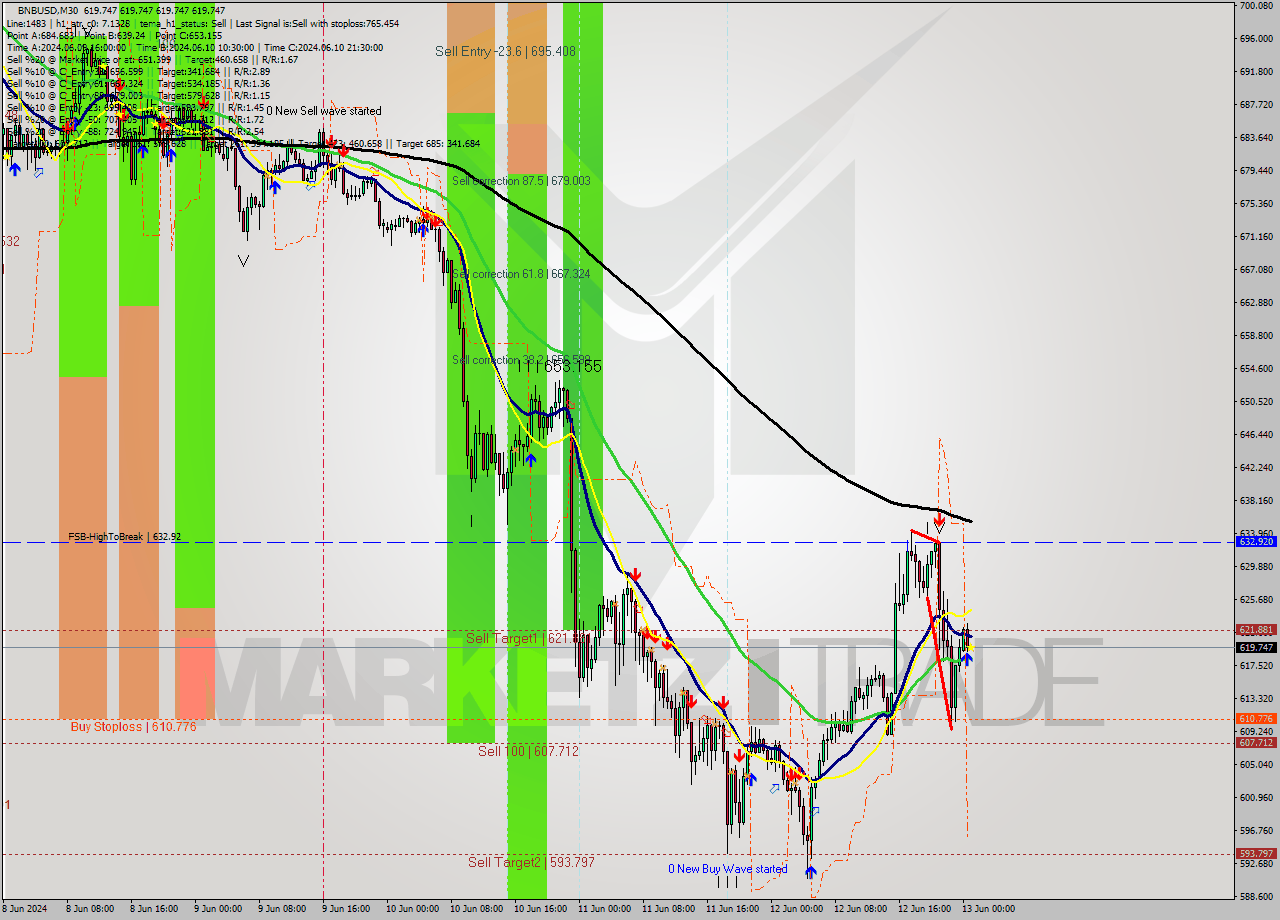The height and width of the screenshot is (920, 1280).
Task: Click the black 619.747 current price tag
Action: 1256,647
